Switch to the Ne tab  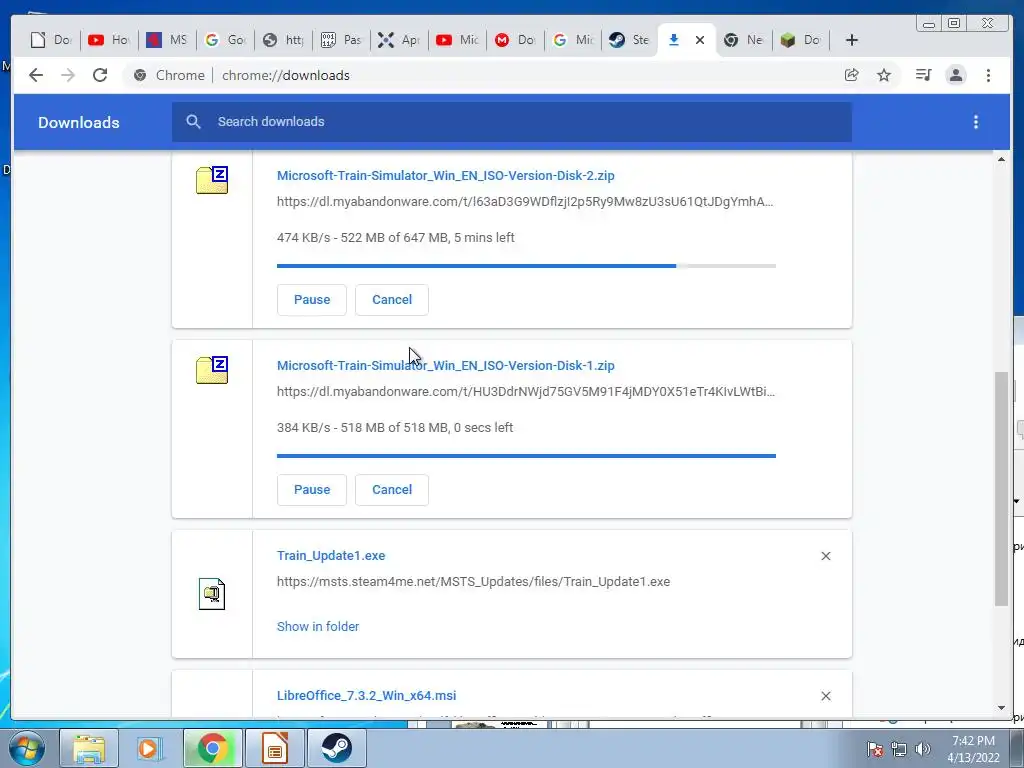pos(743,40)
